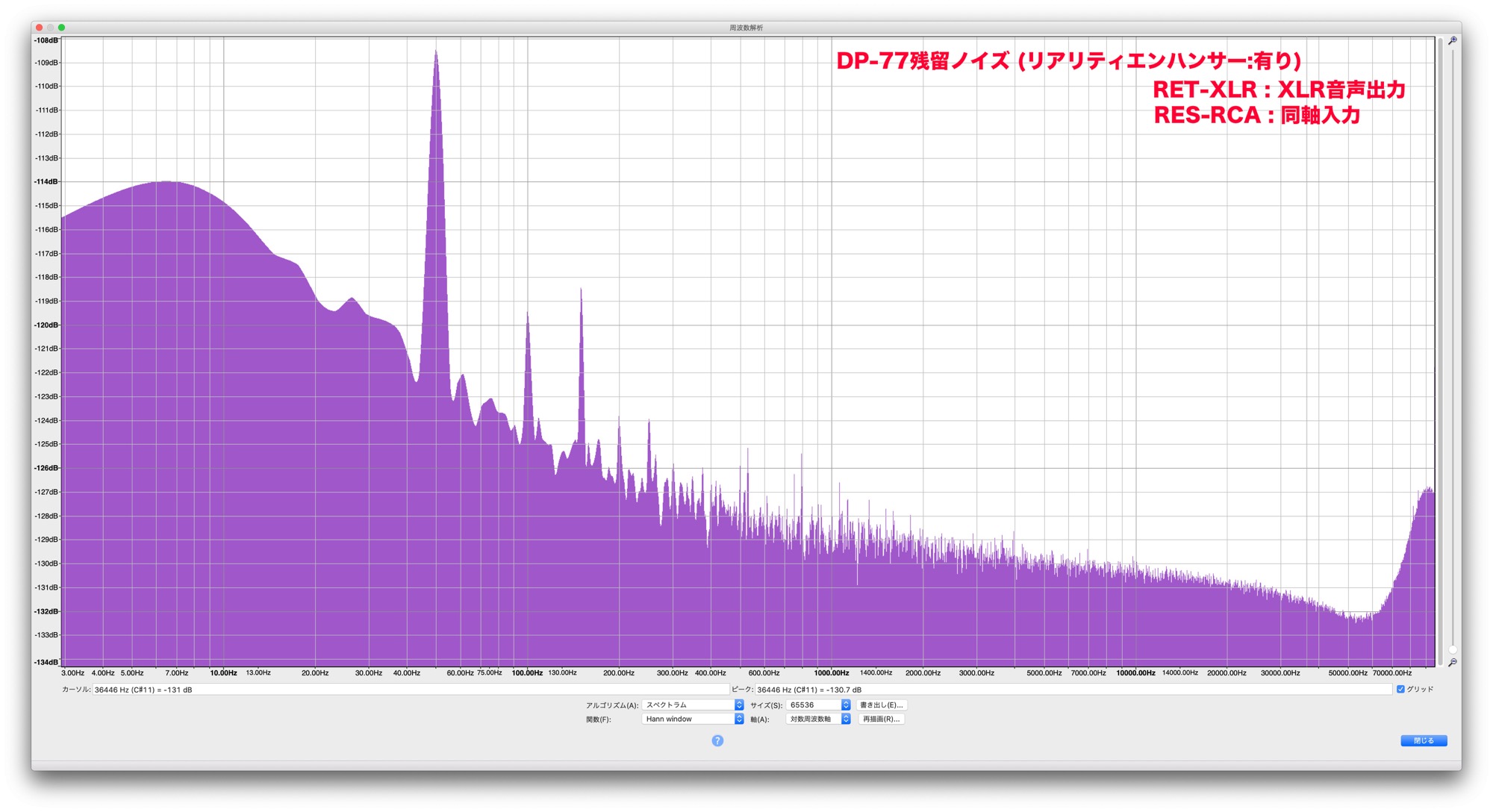Click the 閉じる close button
The width and height of the screenshot is (1493, 812).
point(1424,741)
